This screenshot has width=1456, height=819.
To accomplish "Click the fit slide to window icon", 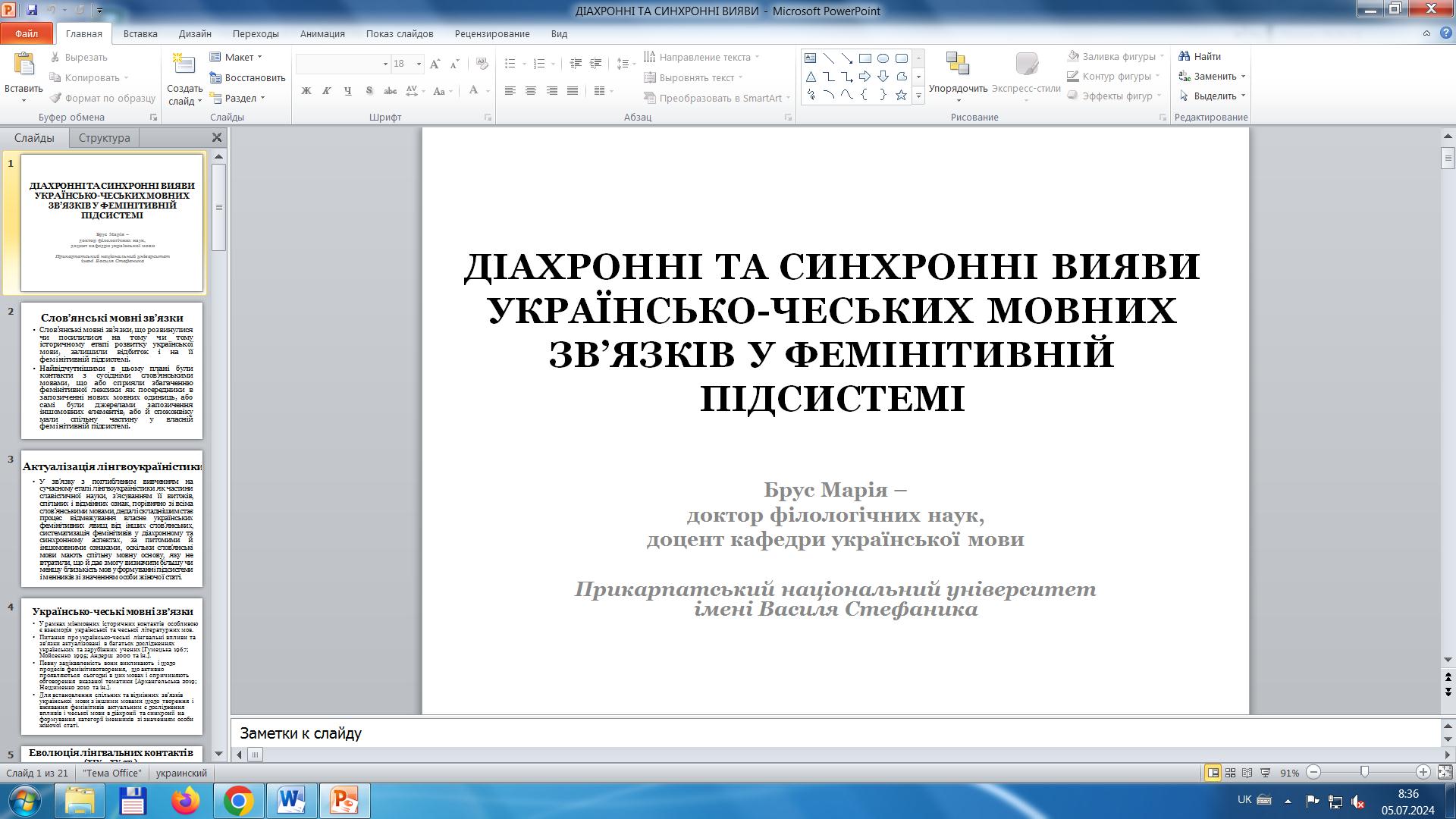I will point(1445,773).
